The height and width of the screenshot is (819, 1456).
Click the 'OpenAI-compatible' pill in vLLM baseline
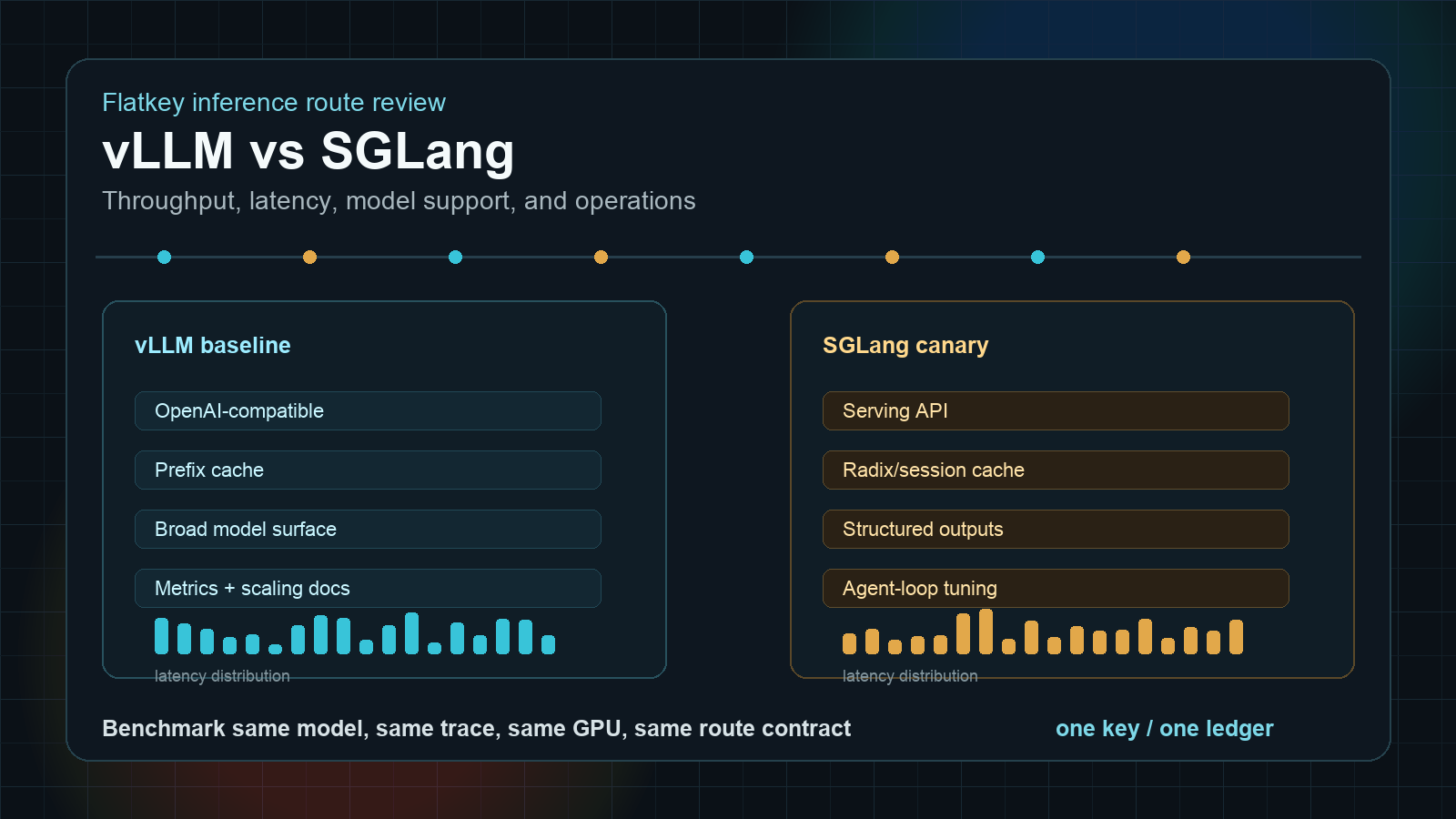(368, 410)
